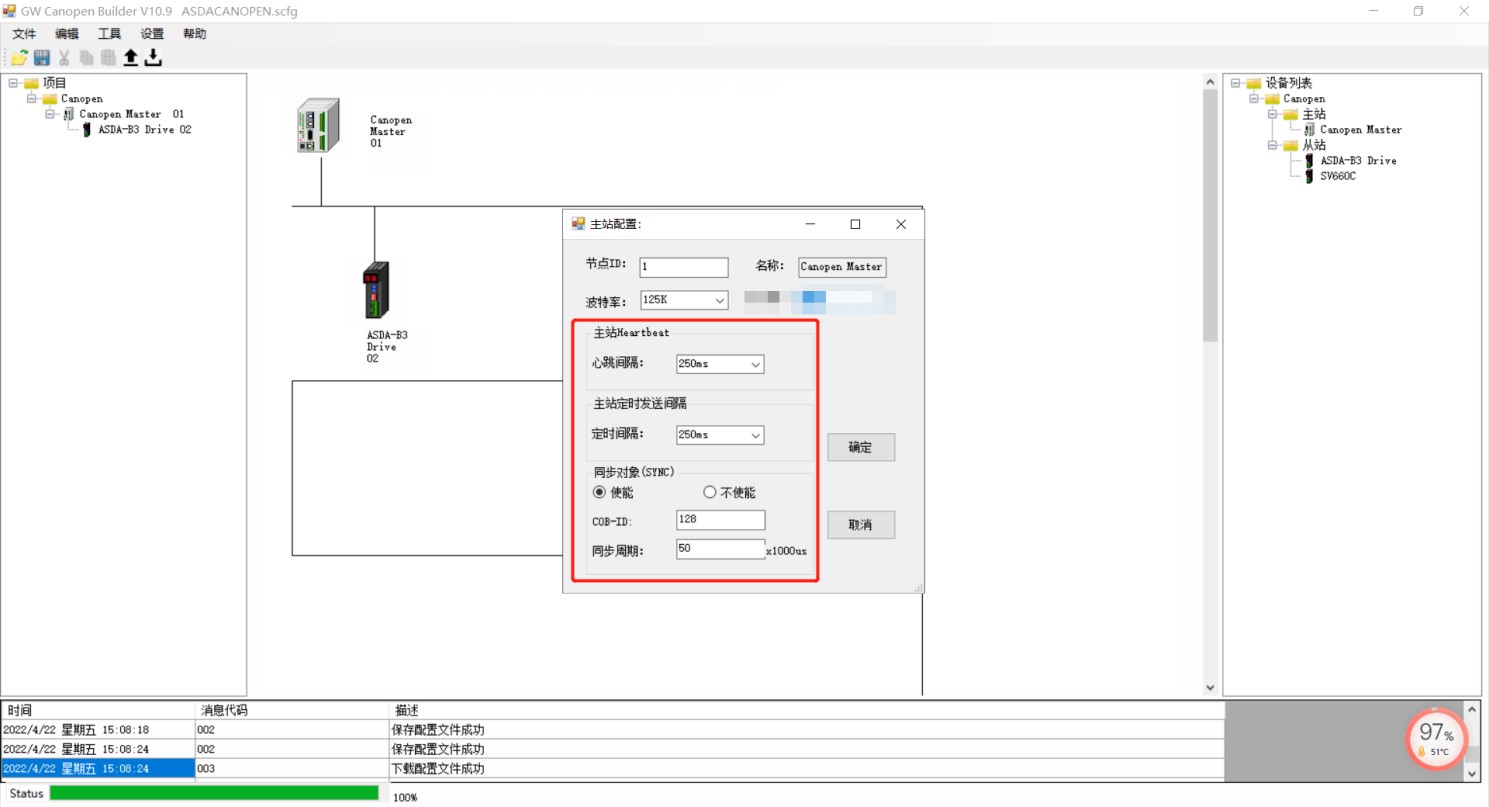
Task: Click the SV660C drive icon in device list
Action: [1310, 176]
